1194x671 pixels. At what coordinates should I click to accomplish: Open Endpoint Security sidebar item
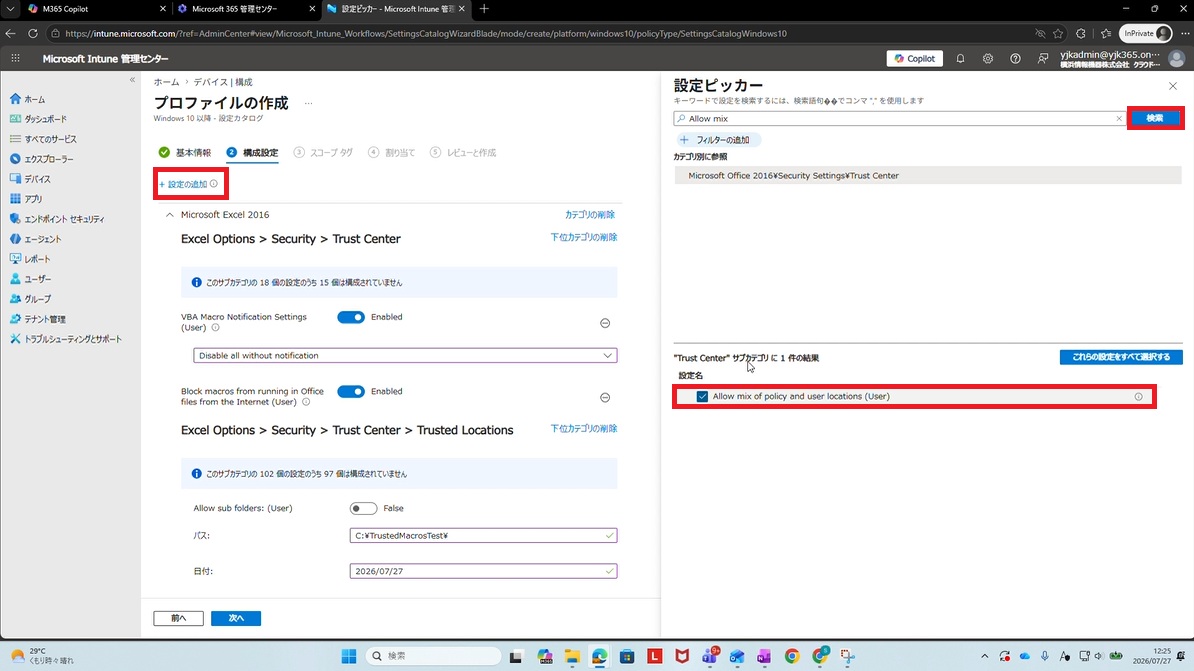tap(57, 219)
